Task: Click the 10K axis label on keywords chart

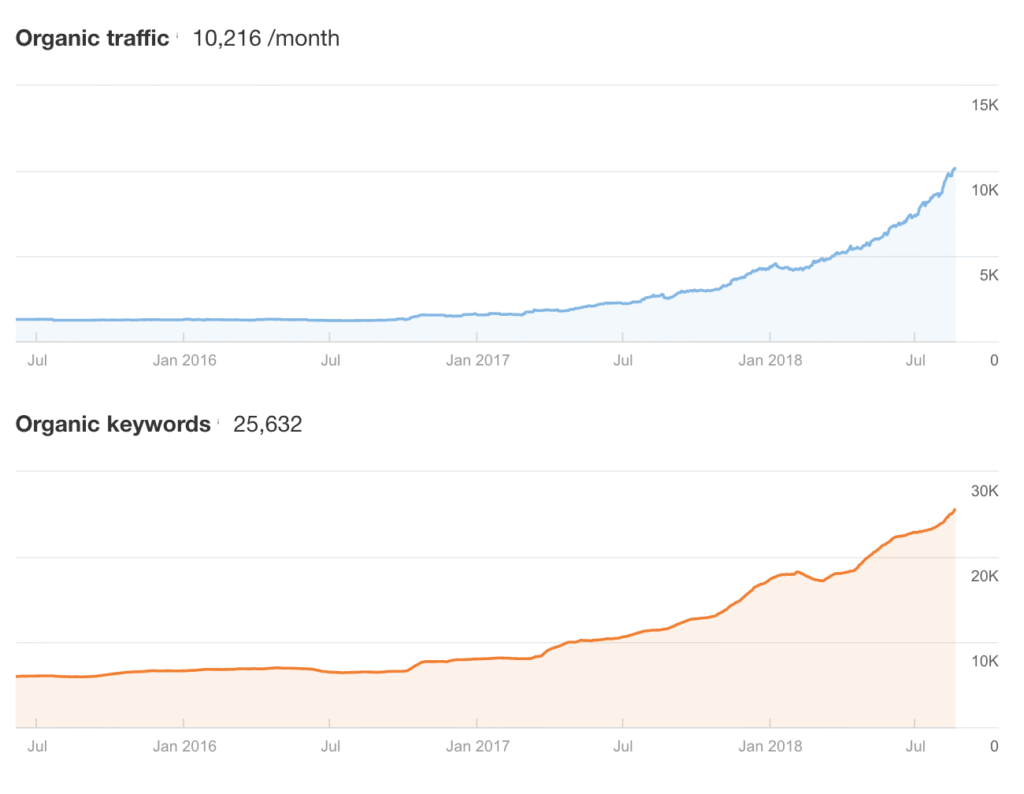Action: pyautogui.click(x=984, y=661)
